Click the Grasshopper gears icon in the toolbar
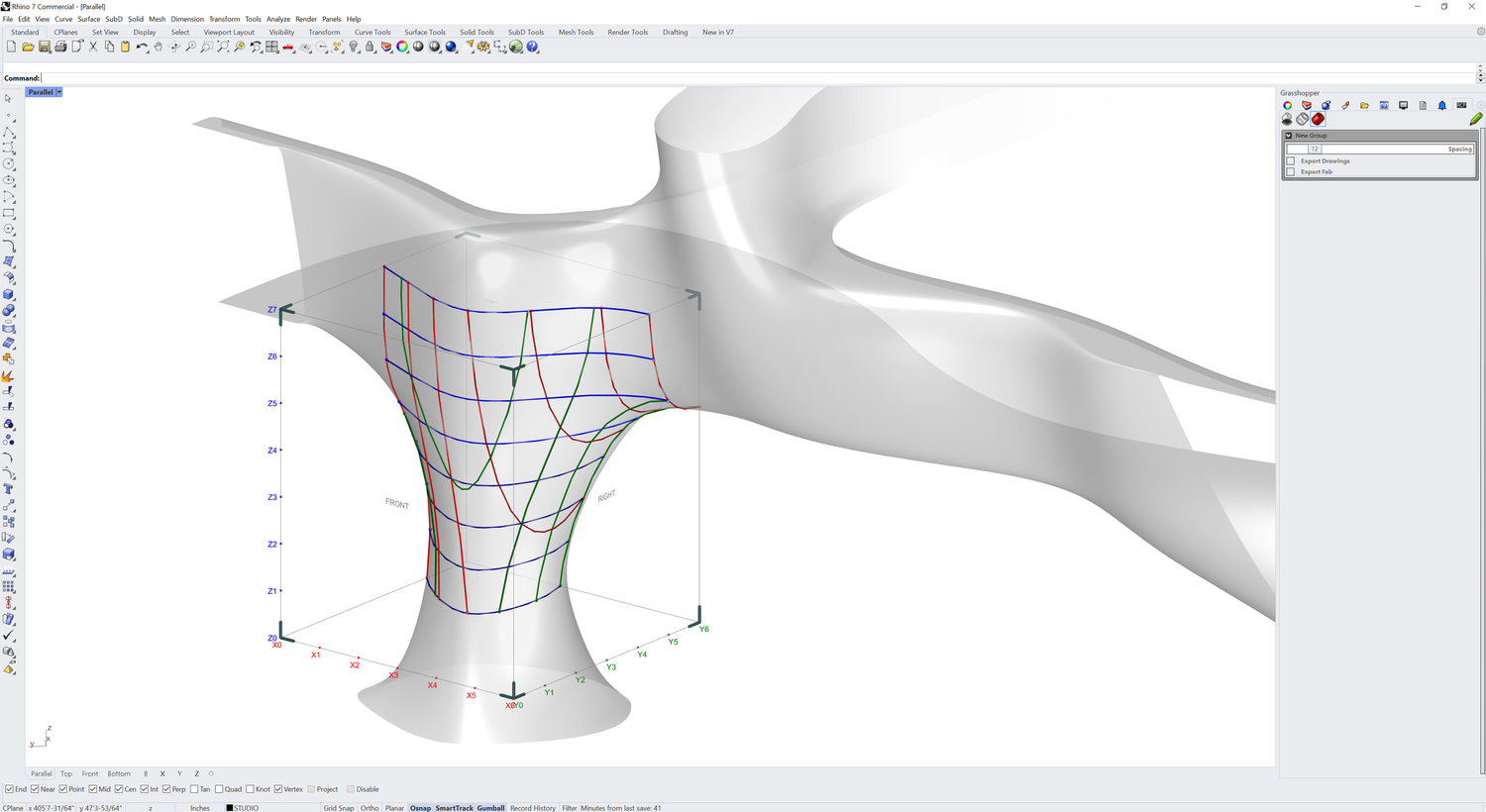Screen dimensions: 1486x812 [483, 47]
